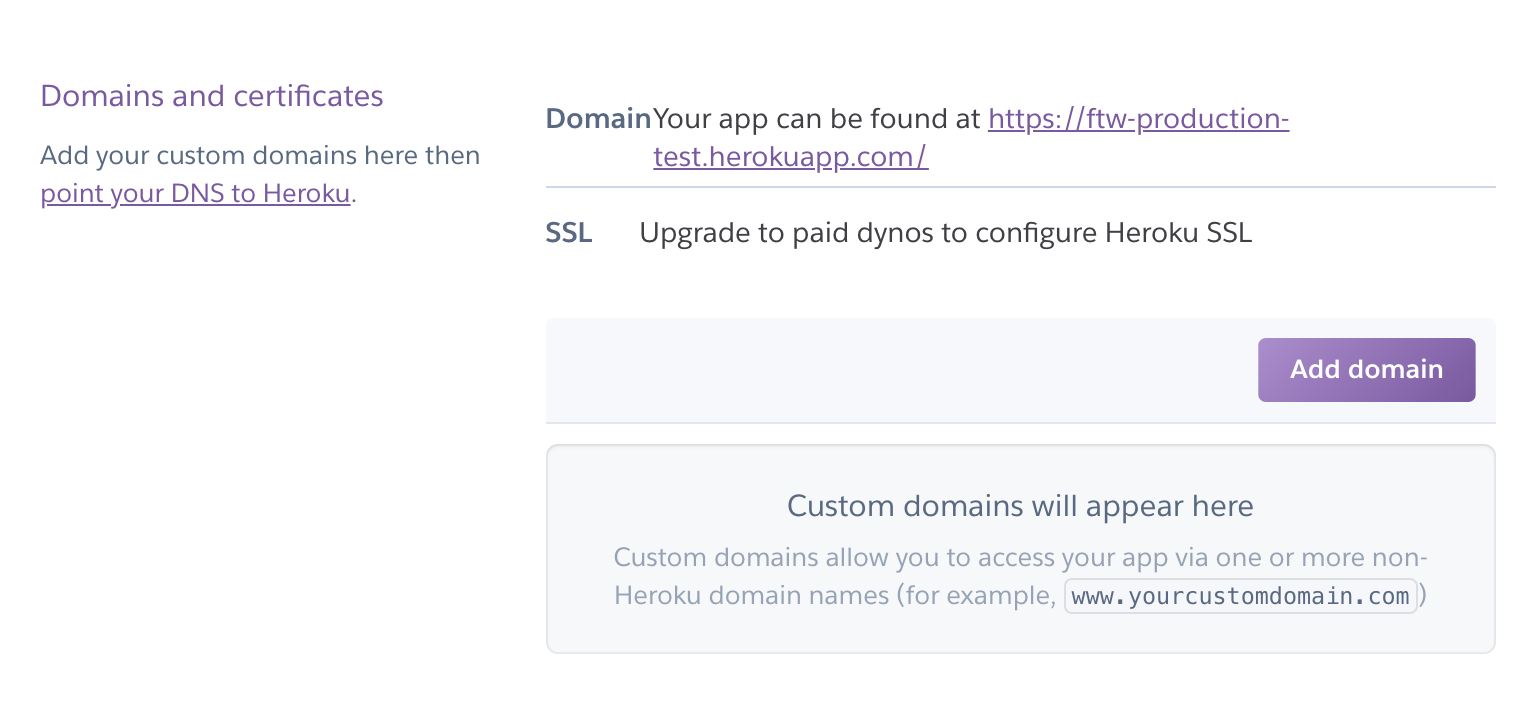Click the purple Add domain control
Image resolution: width=1536 pixels, height=715 pixels.
click(x=1366, y=369)
